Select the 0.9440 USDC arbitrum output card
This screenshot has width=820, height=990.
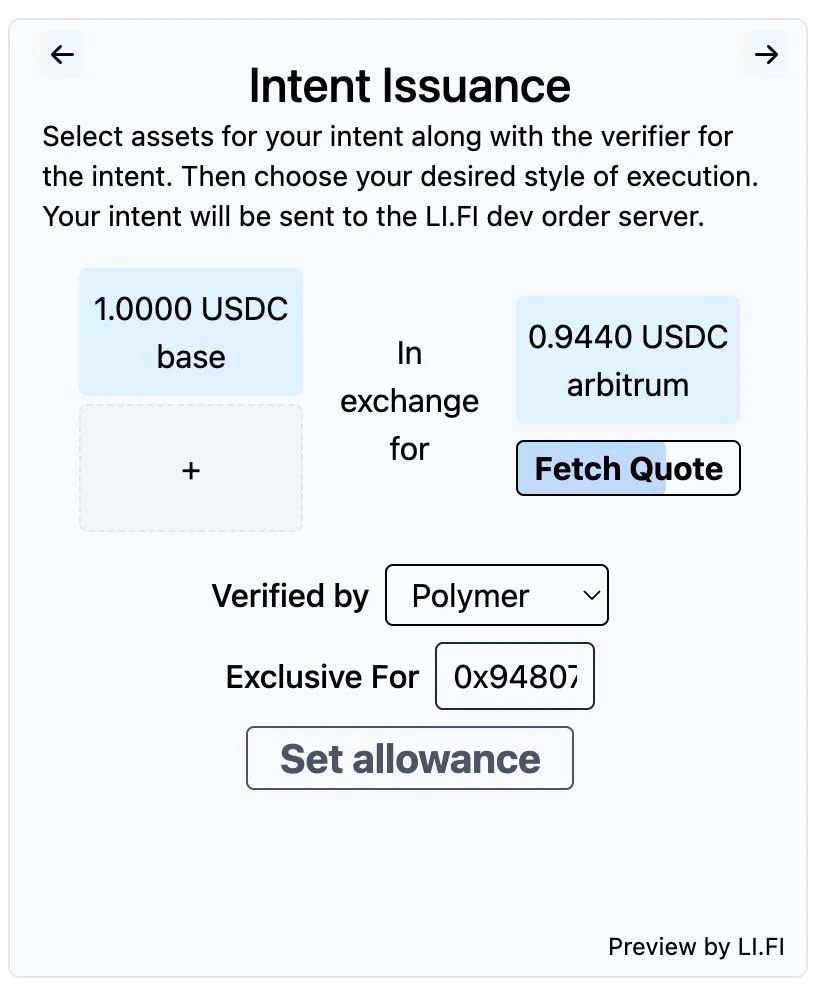pyautogui.click(x=627, y=359)
